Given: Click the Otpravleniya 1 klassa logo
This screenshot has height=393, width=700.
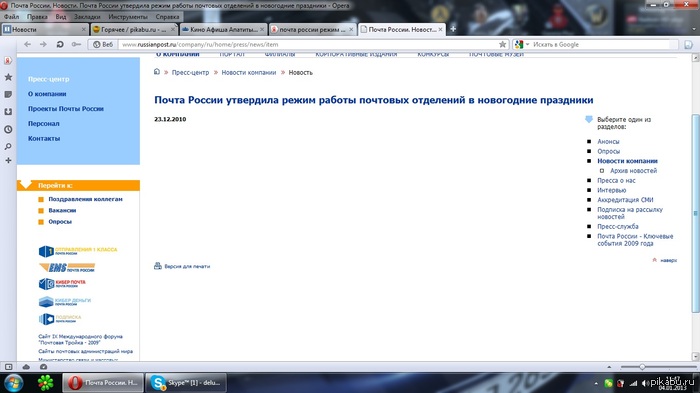Looking at the screenshot, I should pyautogui.click(x=78, y=251).
